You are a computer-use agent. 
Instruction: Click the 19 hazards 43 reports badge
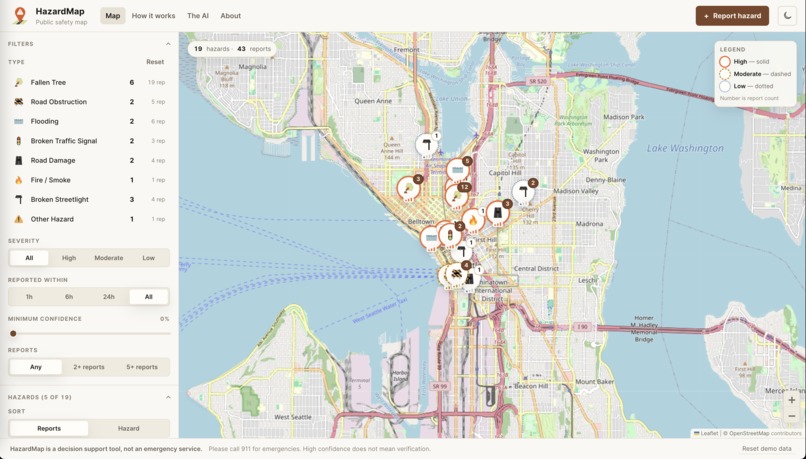tap(232, 49)
